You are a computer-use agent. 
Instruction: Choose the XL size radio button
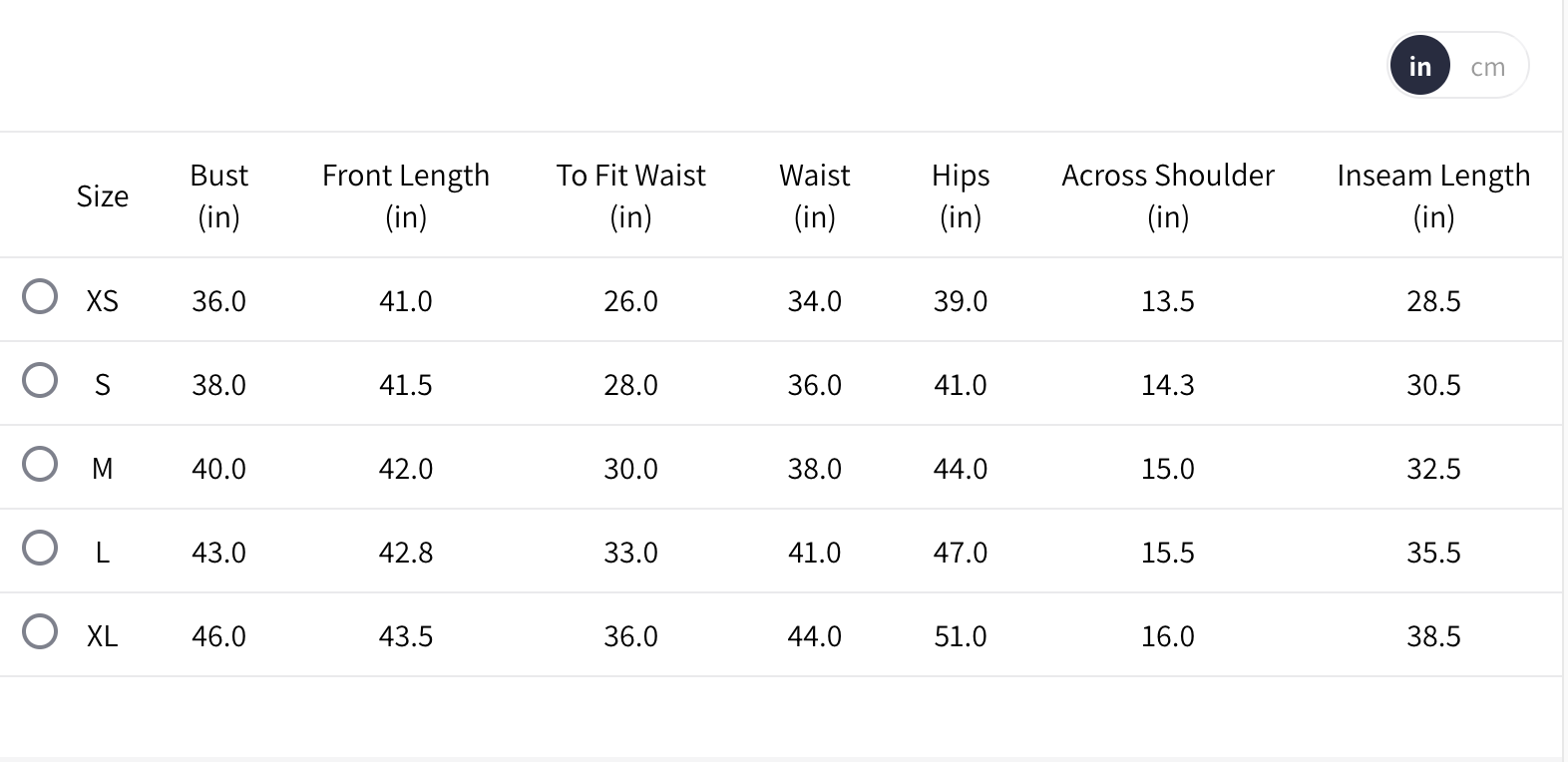pyautogui.click(x=40, y=631)
